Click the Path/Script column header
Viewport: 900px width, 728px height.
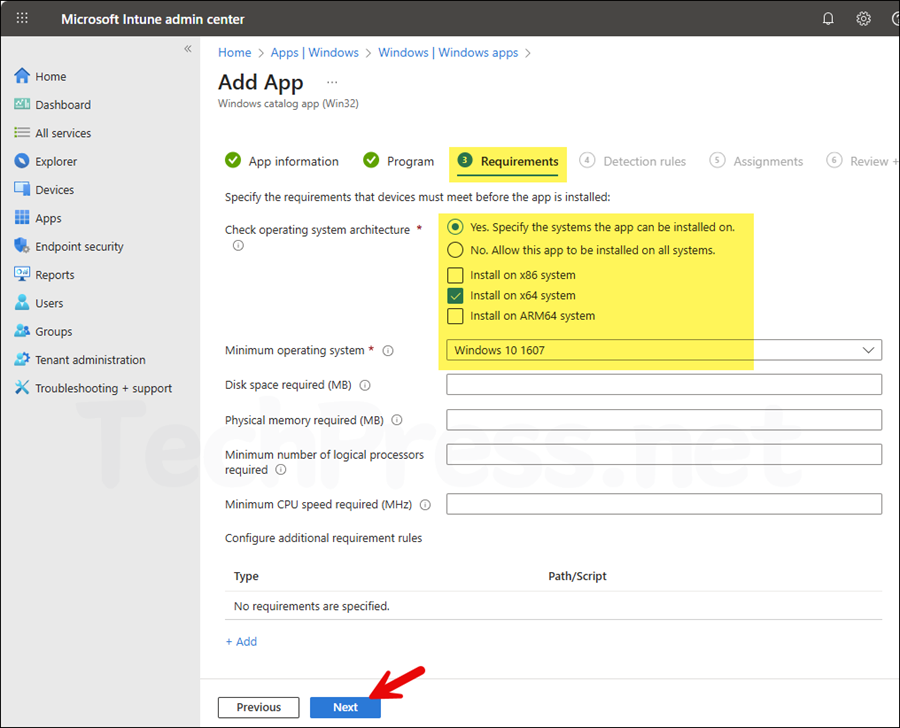(577, 576)
